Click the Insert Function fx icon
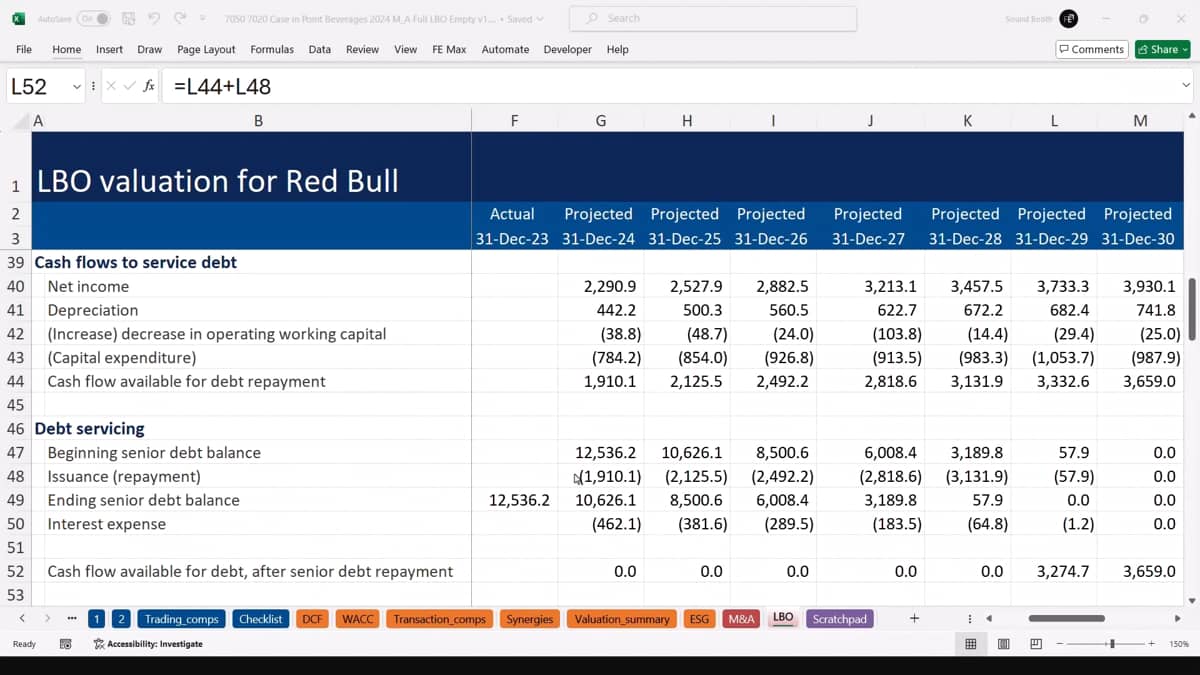 point(149,87)
